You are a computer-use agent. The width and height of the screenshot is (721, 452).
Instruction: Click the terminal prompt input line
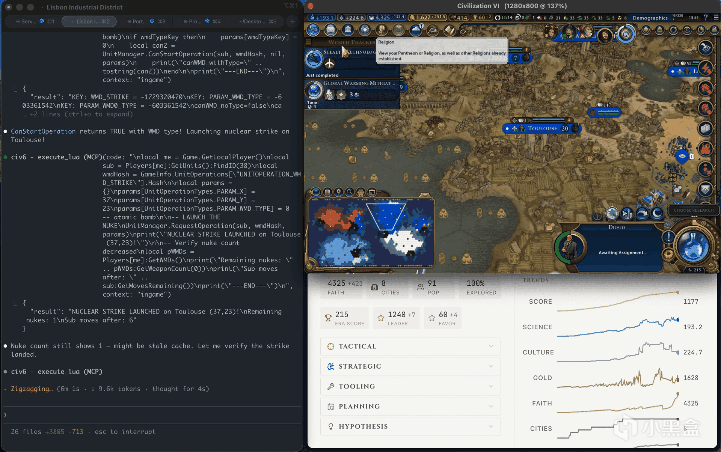click(x=152, y=415)
